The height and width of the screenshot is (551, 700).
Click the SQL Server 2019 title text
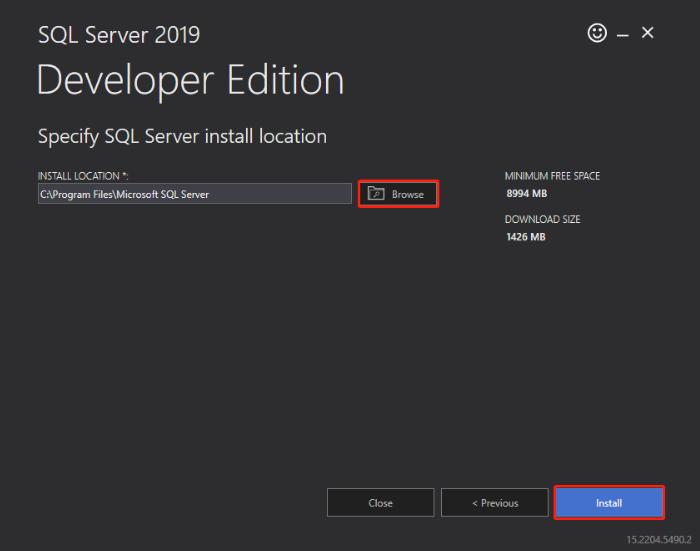(119, 35)
